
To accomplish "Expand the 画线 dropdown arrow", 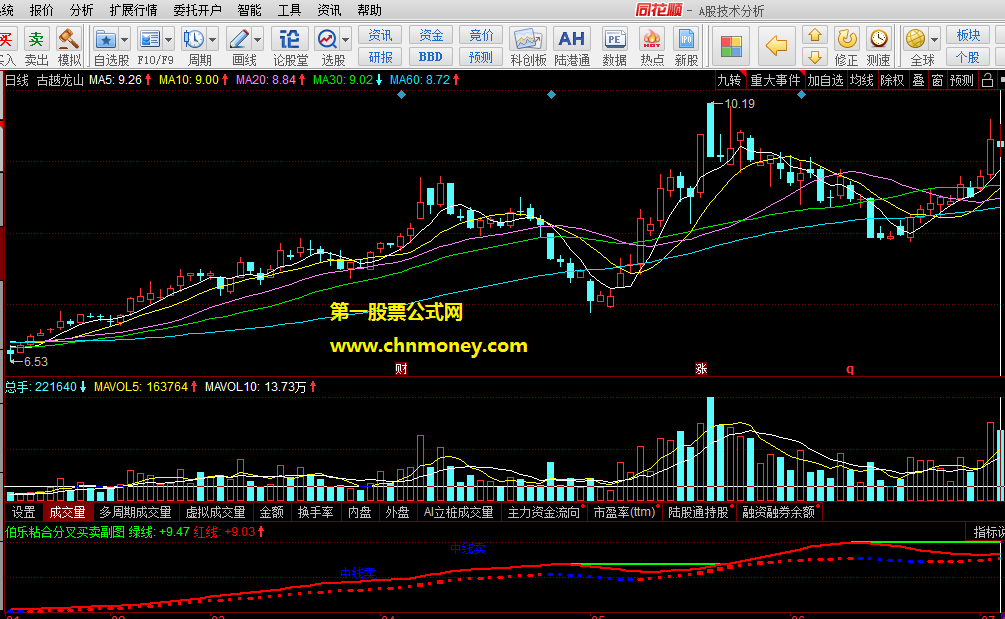I will coord(258,40).
